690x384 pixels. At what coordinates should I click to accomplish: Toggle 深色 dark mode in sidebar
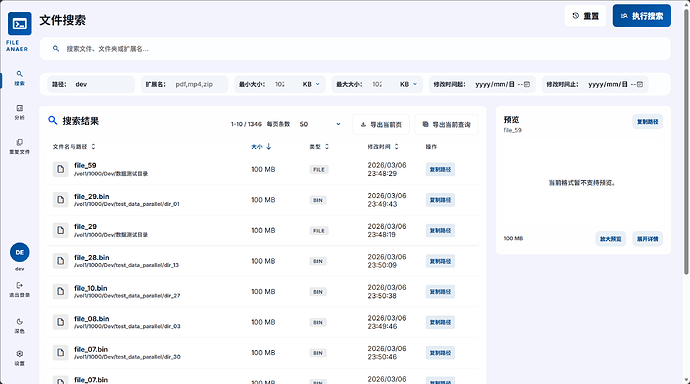coord(19,325)
